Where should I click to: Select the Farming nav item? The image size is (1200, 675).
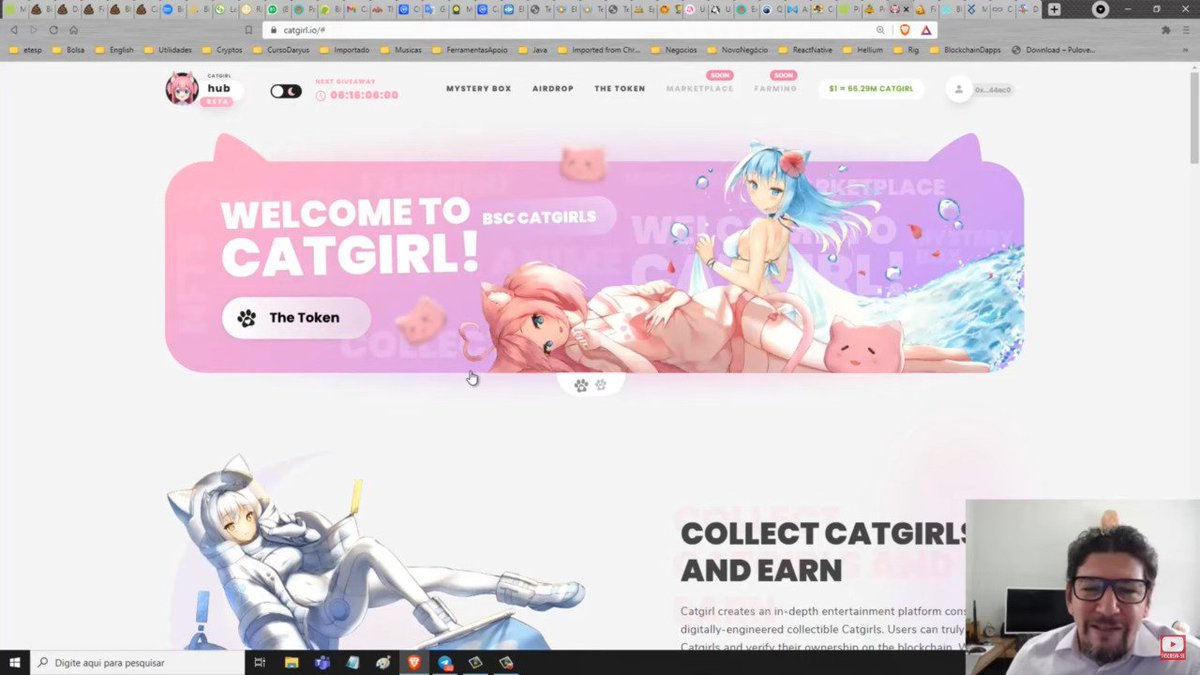(776, 89)
